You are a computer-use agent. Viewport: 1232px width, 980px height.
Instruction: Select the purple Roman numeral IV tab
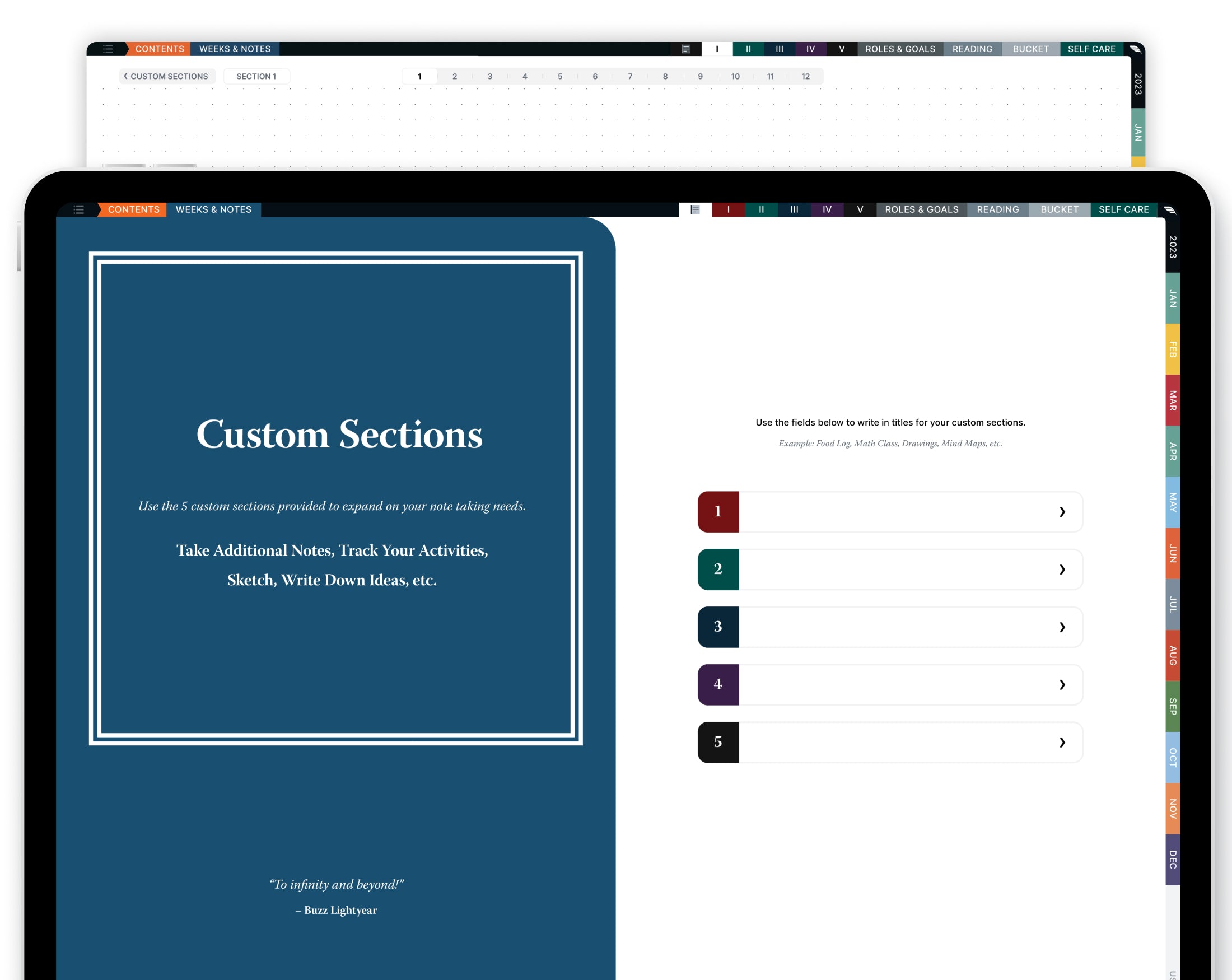827,209
